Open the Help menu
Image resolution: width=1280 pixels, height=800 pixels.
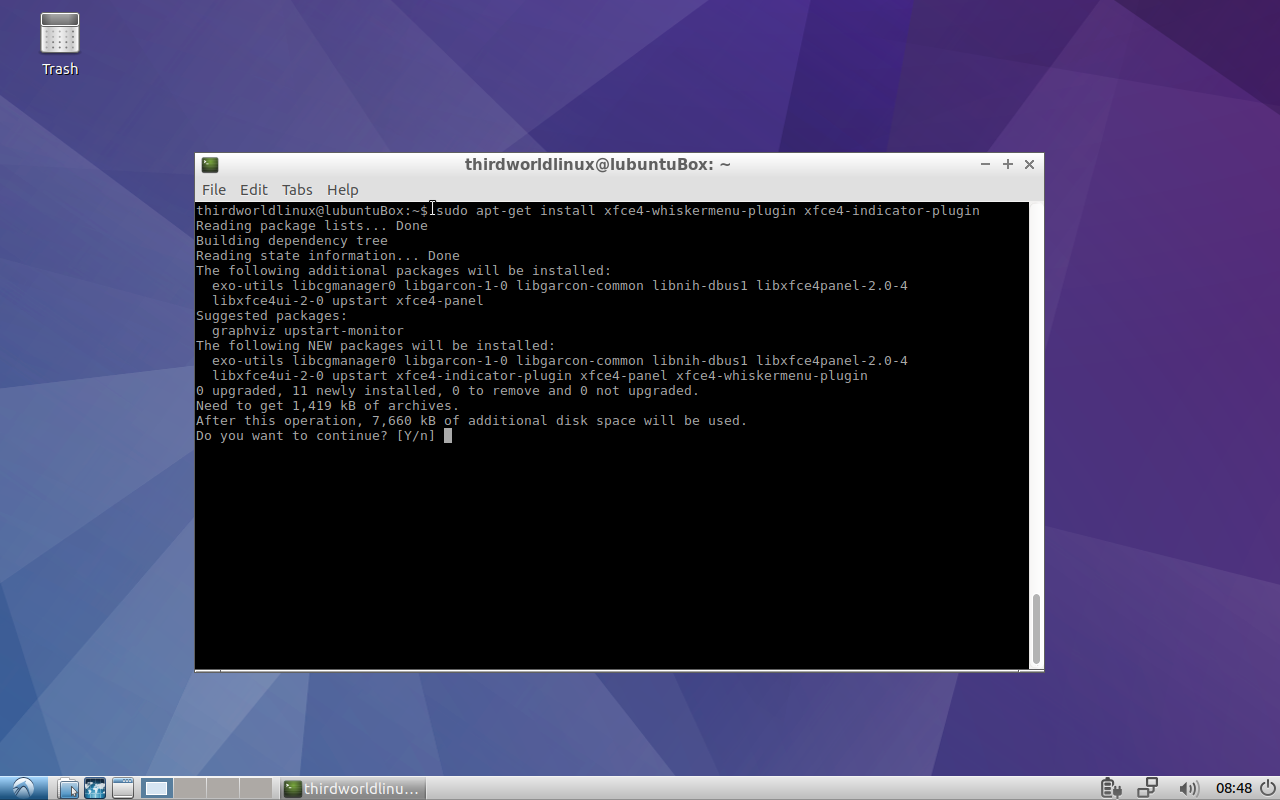[342, 189]
